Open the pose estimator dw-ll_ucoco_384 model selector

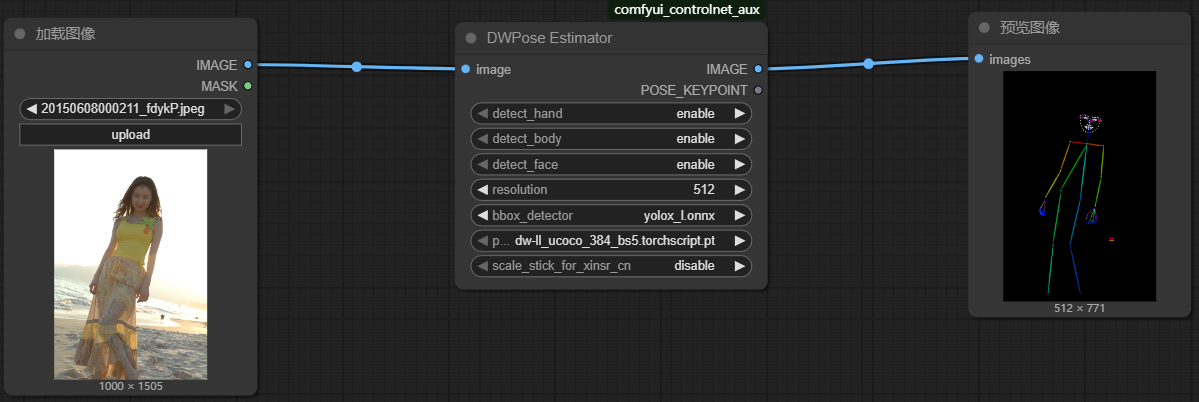[611, 241]
